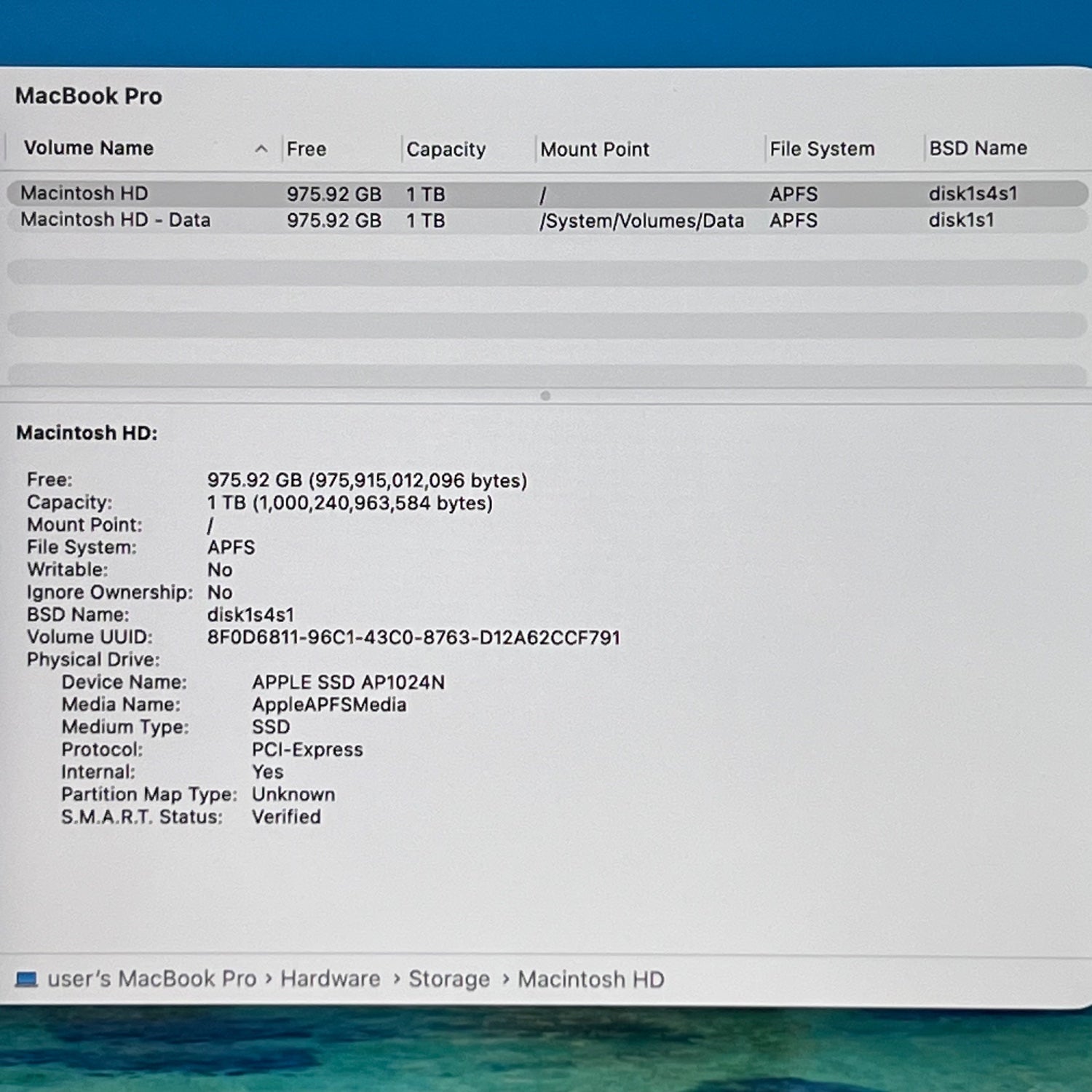Click the APPLE SSD AP1024N device name

(x=348, y=682)
